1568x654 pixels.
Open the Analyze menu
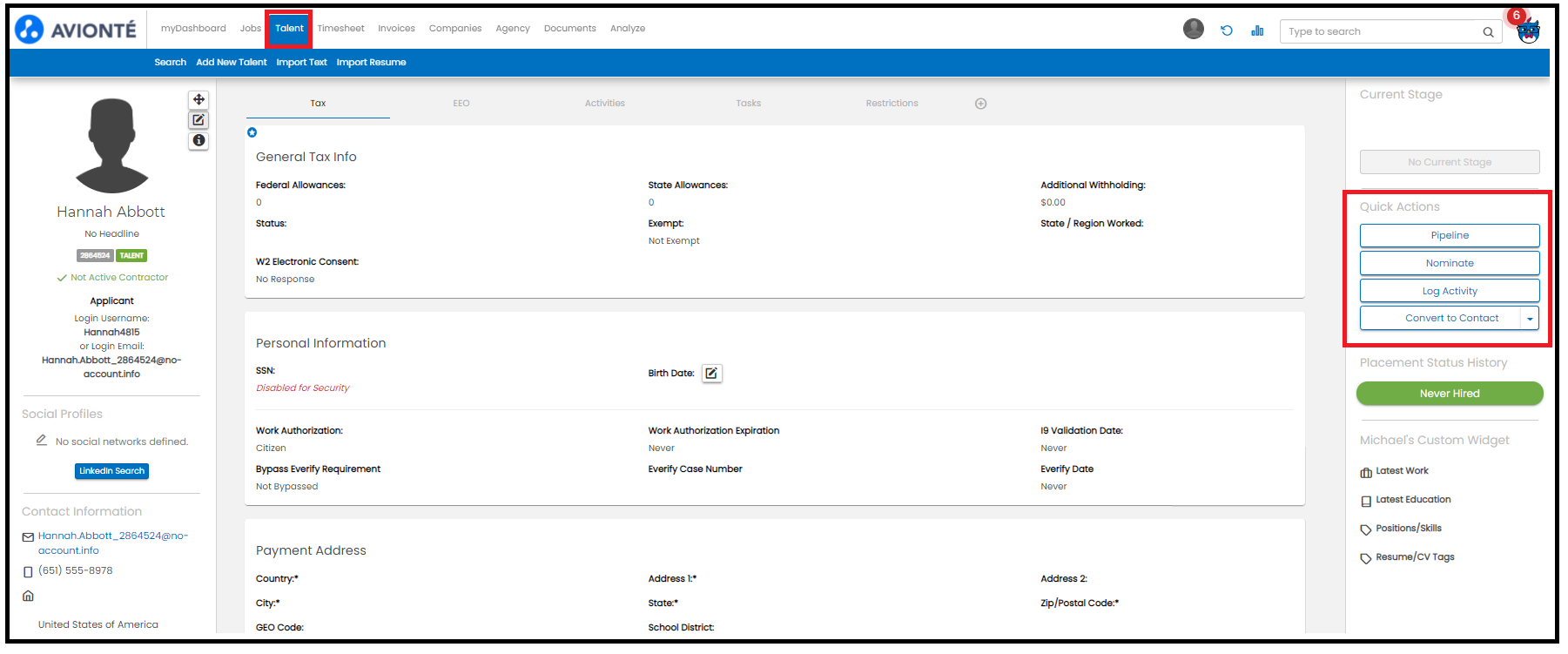(x=628, y=29)
